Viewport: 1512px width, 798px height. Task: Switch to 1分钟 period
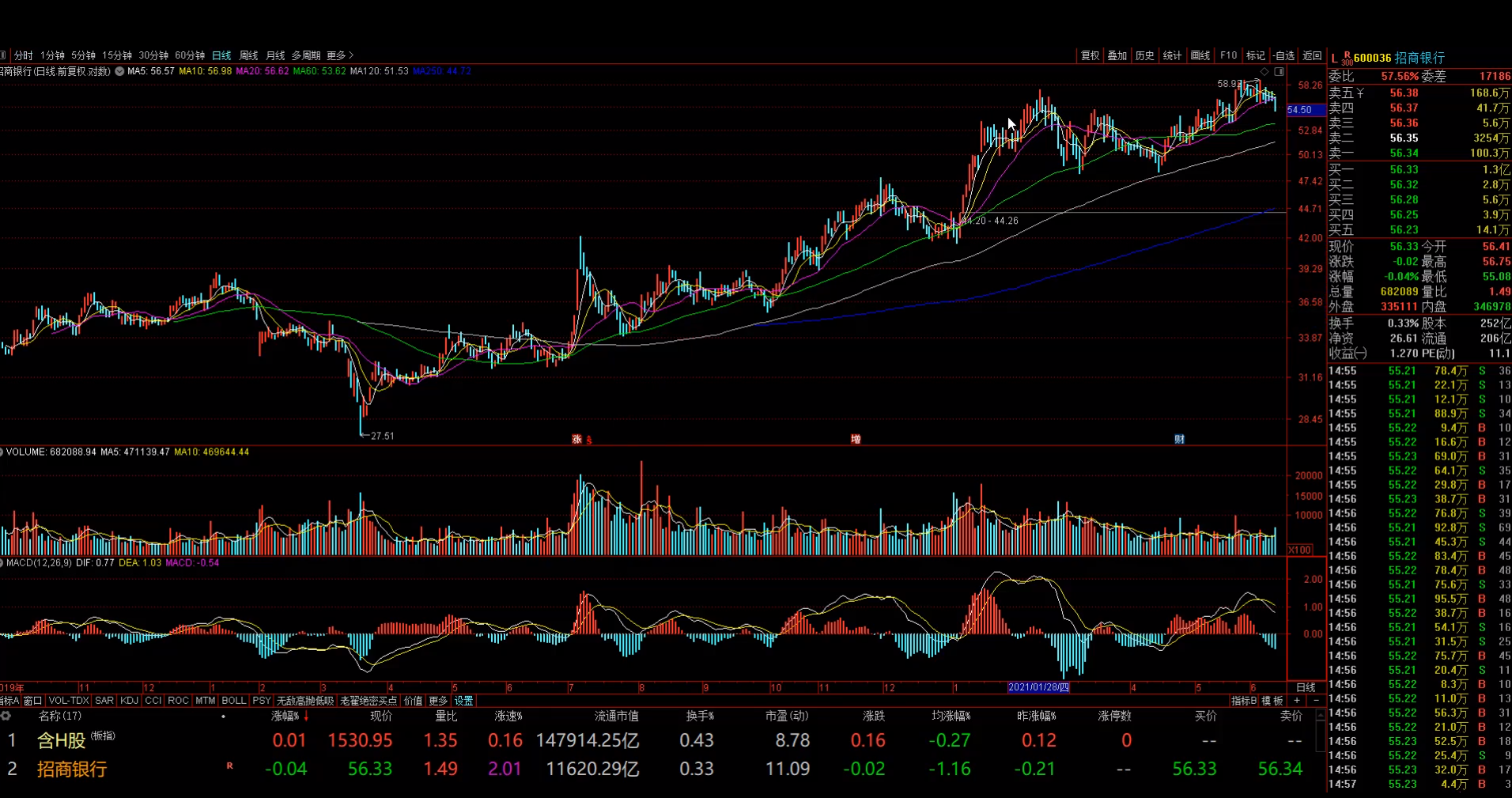click(52, 55)
